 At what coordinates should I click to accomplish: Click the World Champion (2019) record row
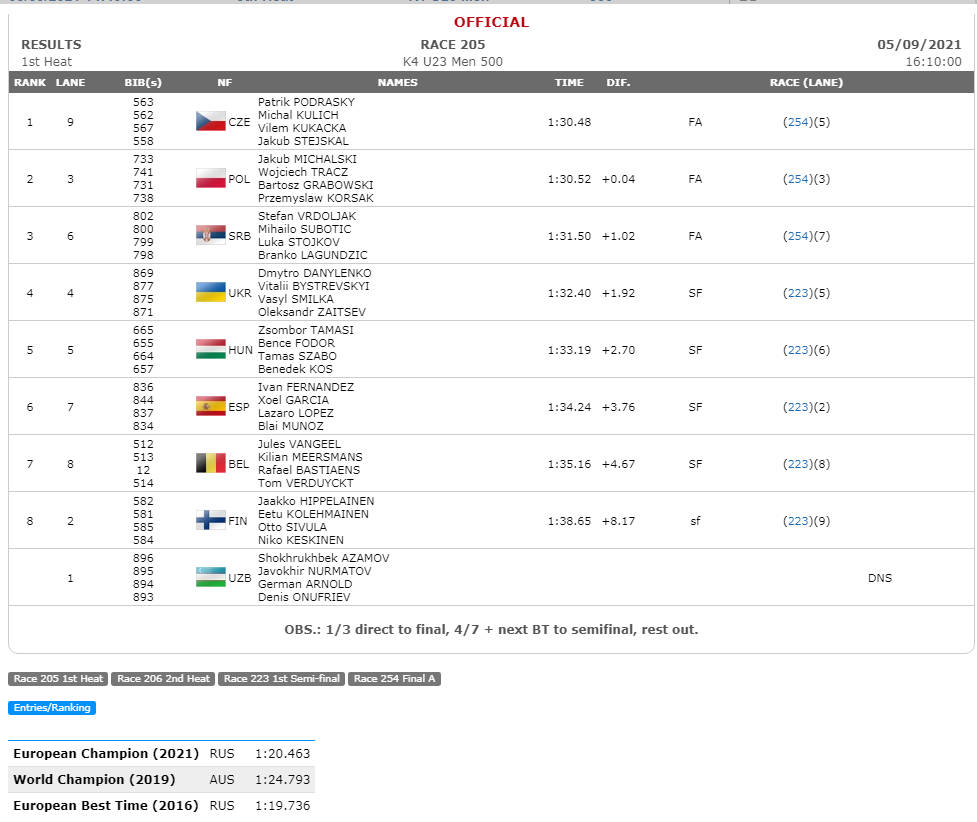point(161,780)
